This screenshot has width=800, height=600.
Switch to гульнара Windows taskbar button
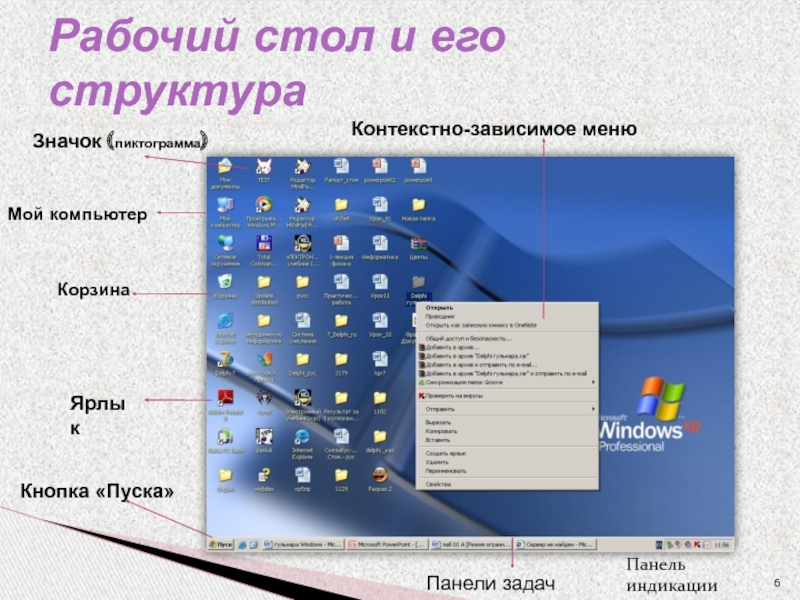coord(303,544)
